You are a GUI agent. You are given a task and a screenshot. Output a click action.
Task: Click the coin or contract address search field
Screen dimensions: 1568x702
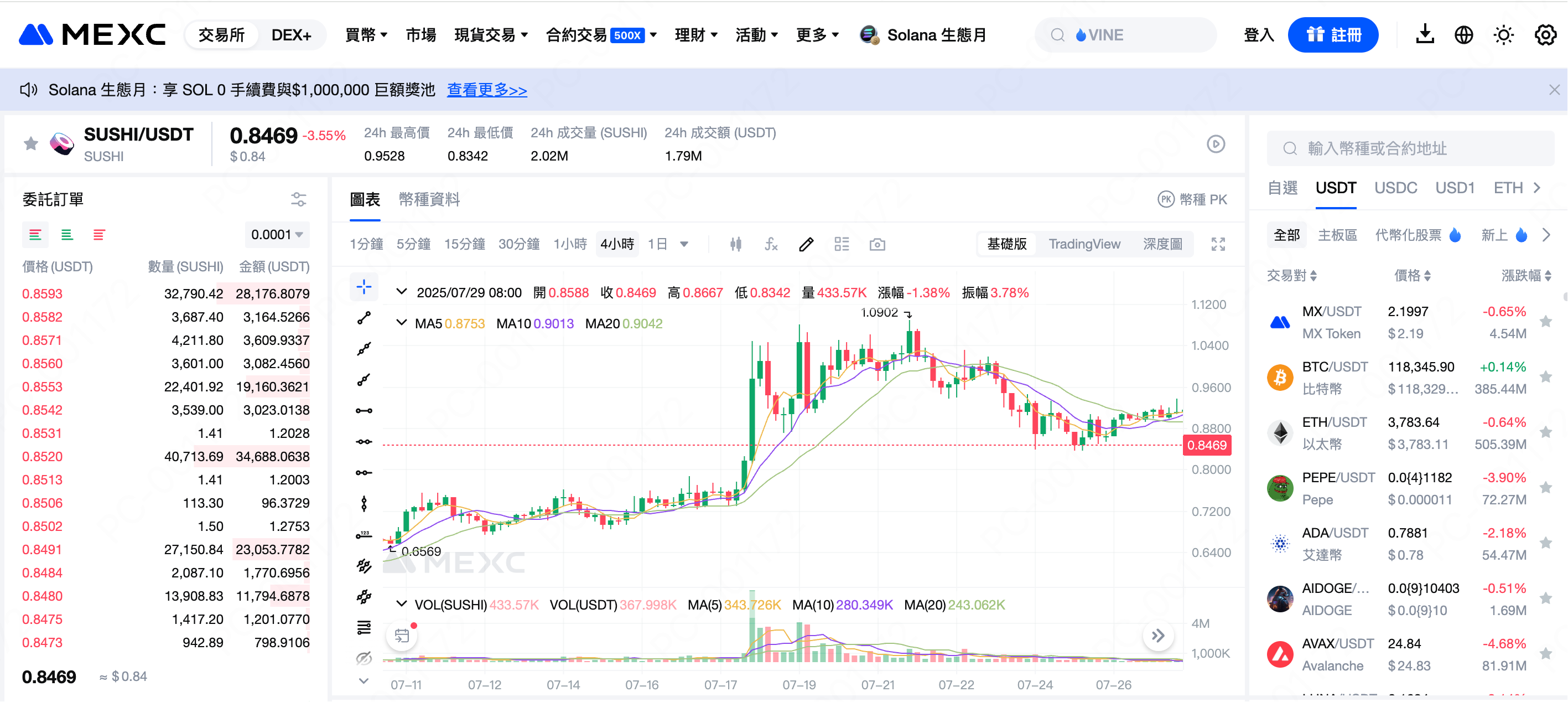tap(1410, 148)
